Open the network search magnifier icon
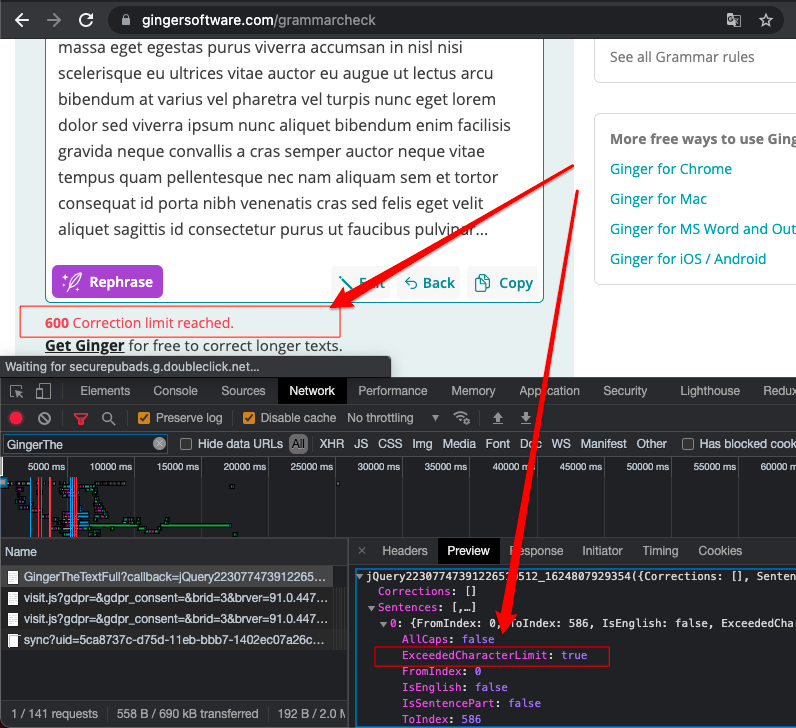 [x=108, y=418]
